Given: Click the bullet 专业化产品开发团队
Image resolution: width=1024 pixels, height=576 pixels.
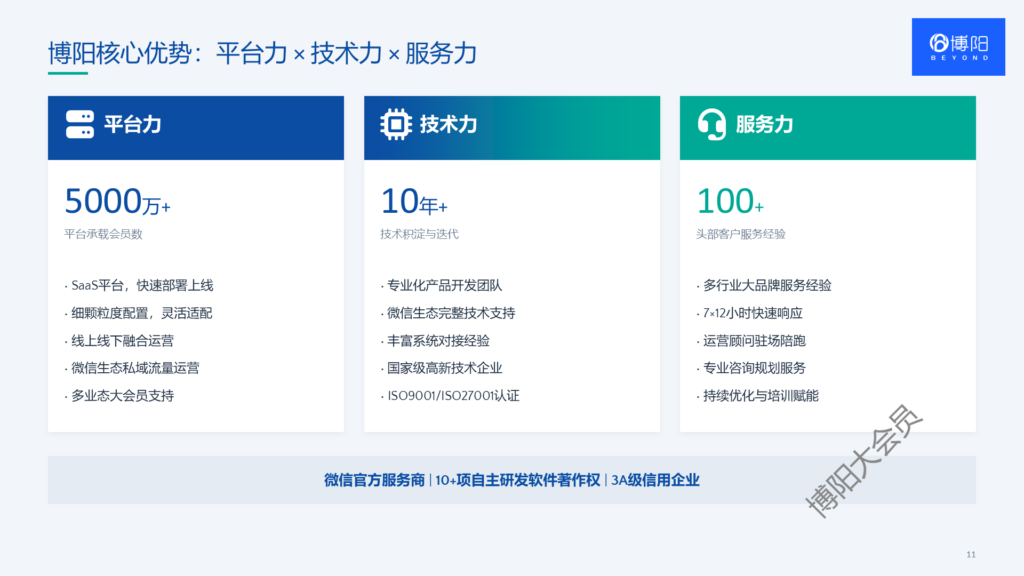Looking at the screenshot, I should [441, 285].
